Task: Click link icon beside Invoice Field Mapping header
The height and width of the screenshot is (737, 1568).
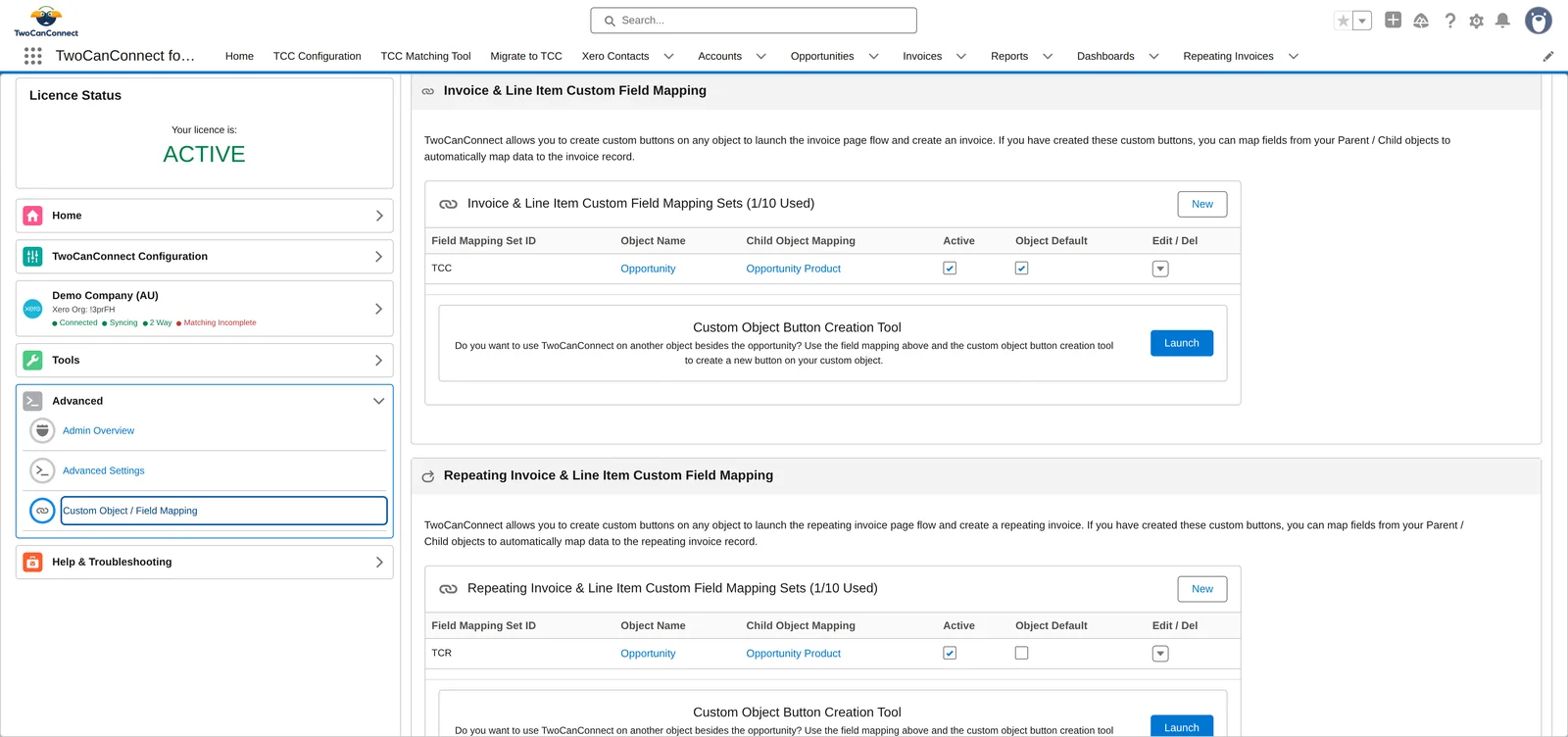Action: [428, 91]
